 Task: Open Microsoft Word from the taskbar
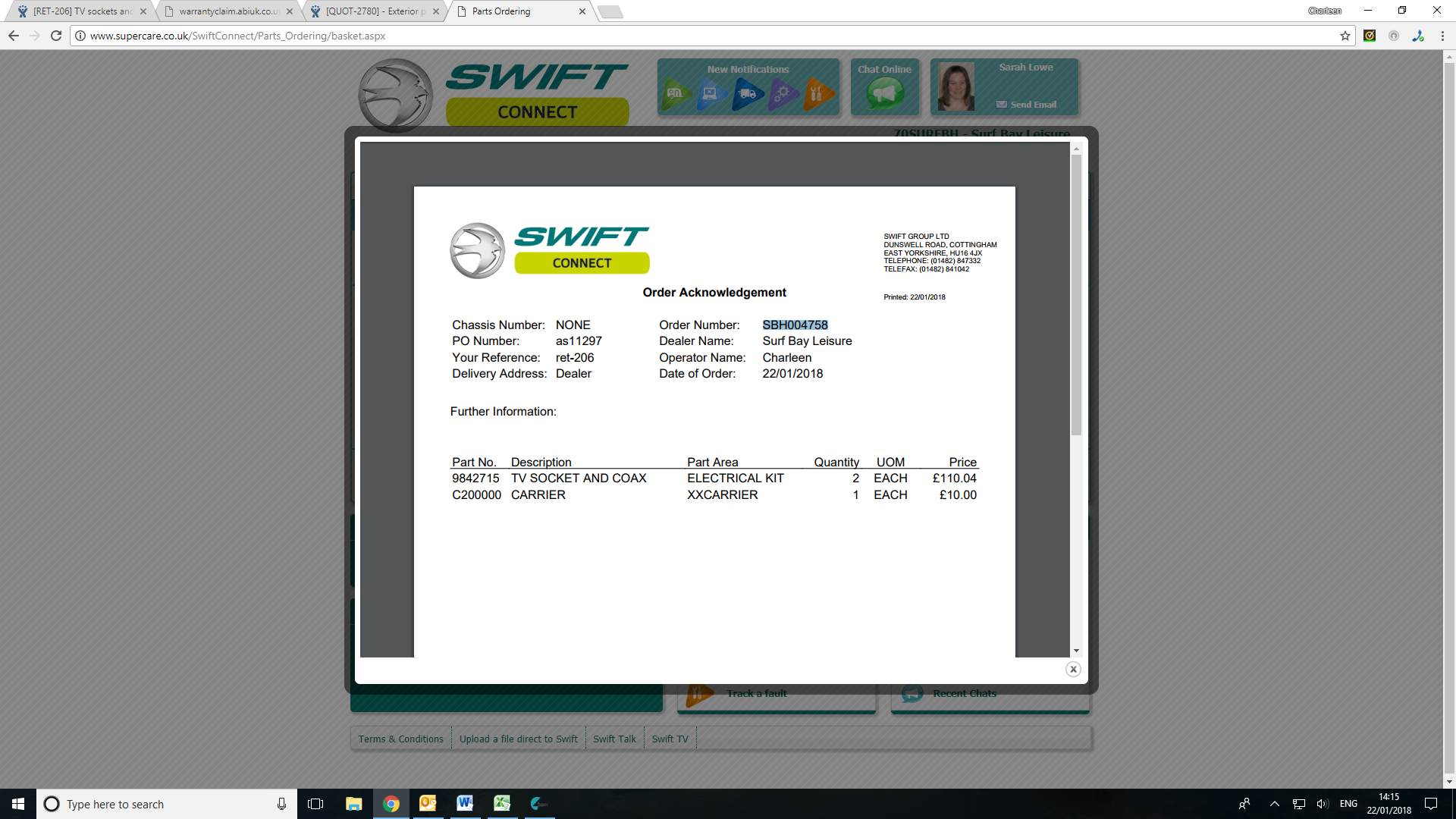click(x=464, y=804)
